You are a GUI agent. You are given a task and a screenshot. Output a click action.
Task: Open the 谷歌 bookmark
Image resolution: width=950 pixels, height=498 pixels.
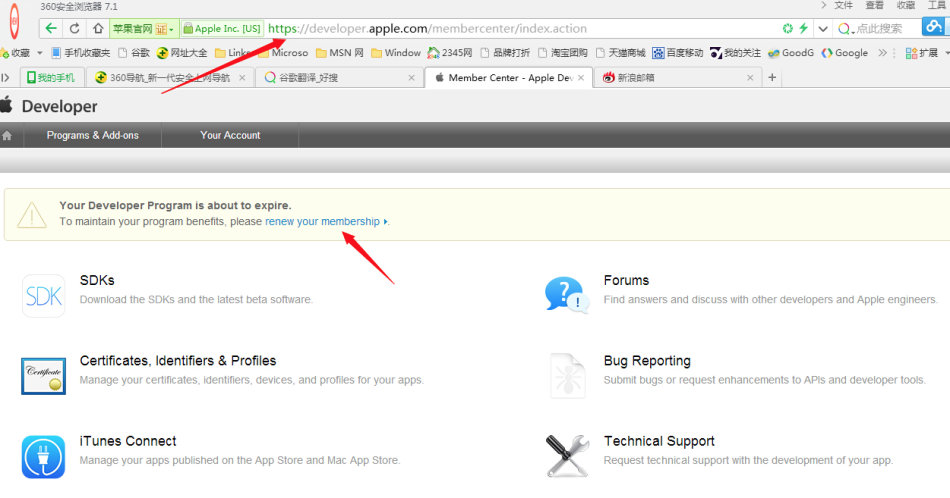(x=134, y=53)
